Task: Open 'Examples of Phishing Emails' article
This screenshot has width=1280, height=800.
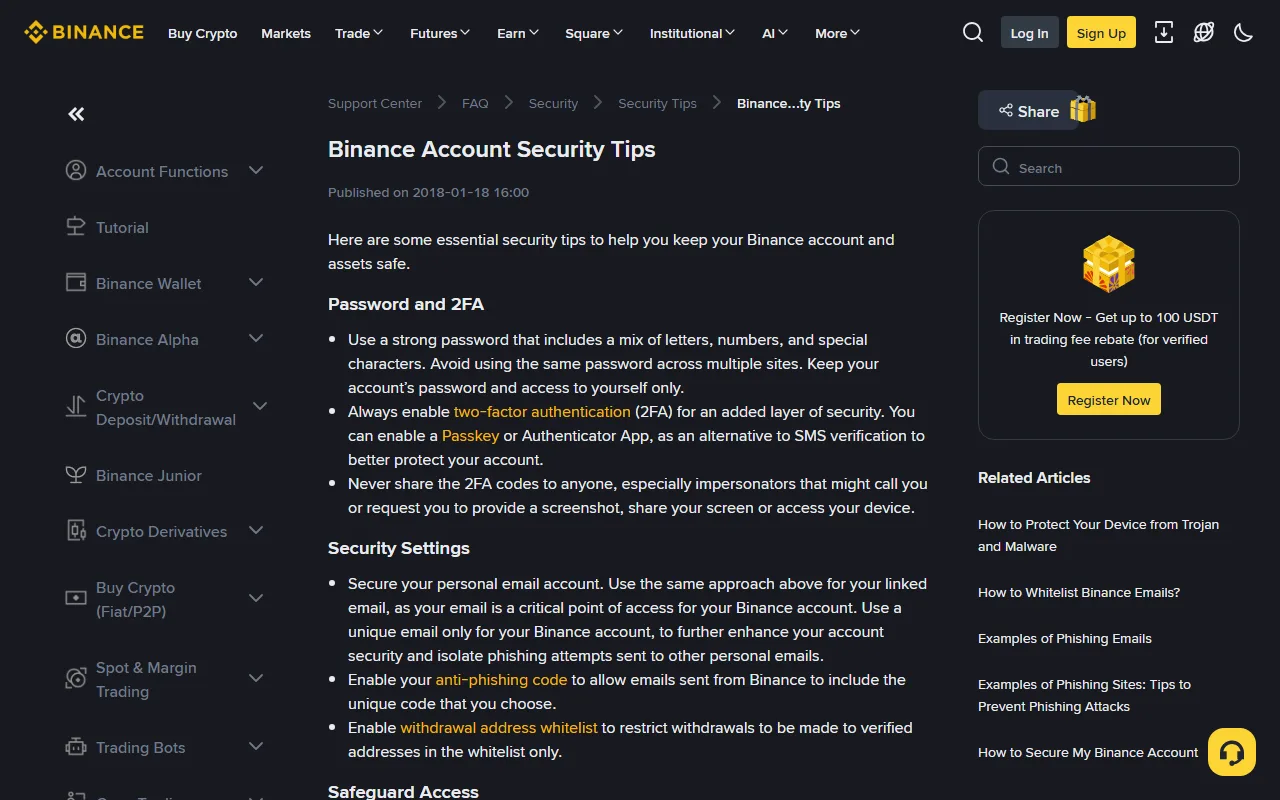Action: pos(1065,638)
